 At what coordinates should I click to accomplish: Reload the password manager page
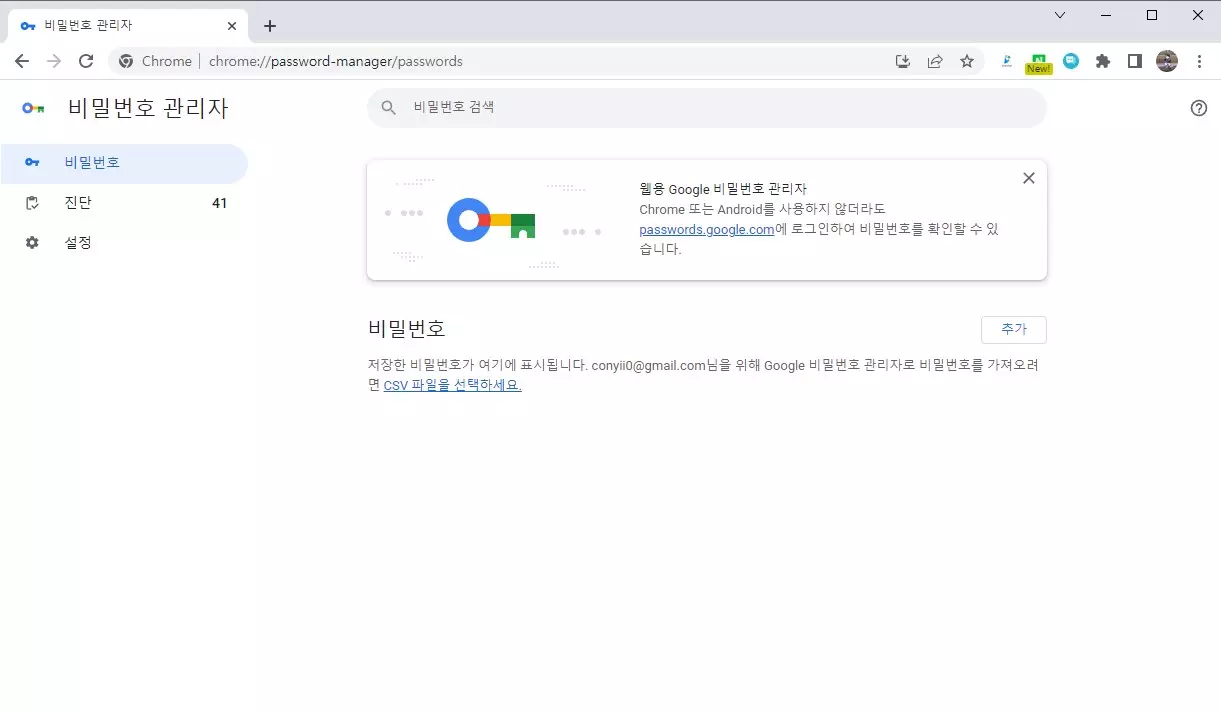[x=86, y=61]
